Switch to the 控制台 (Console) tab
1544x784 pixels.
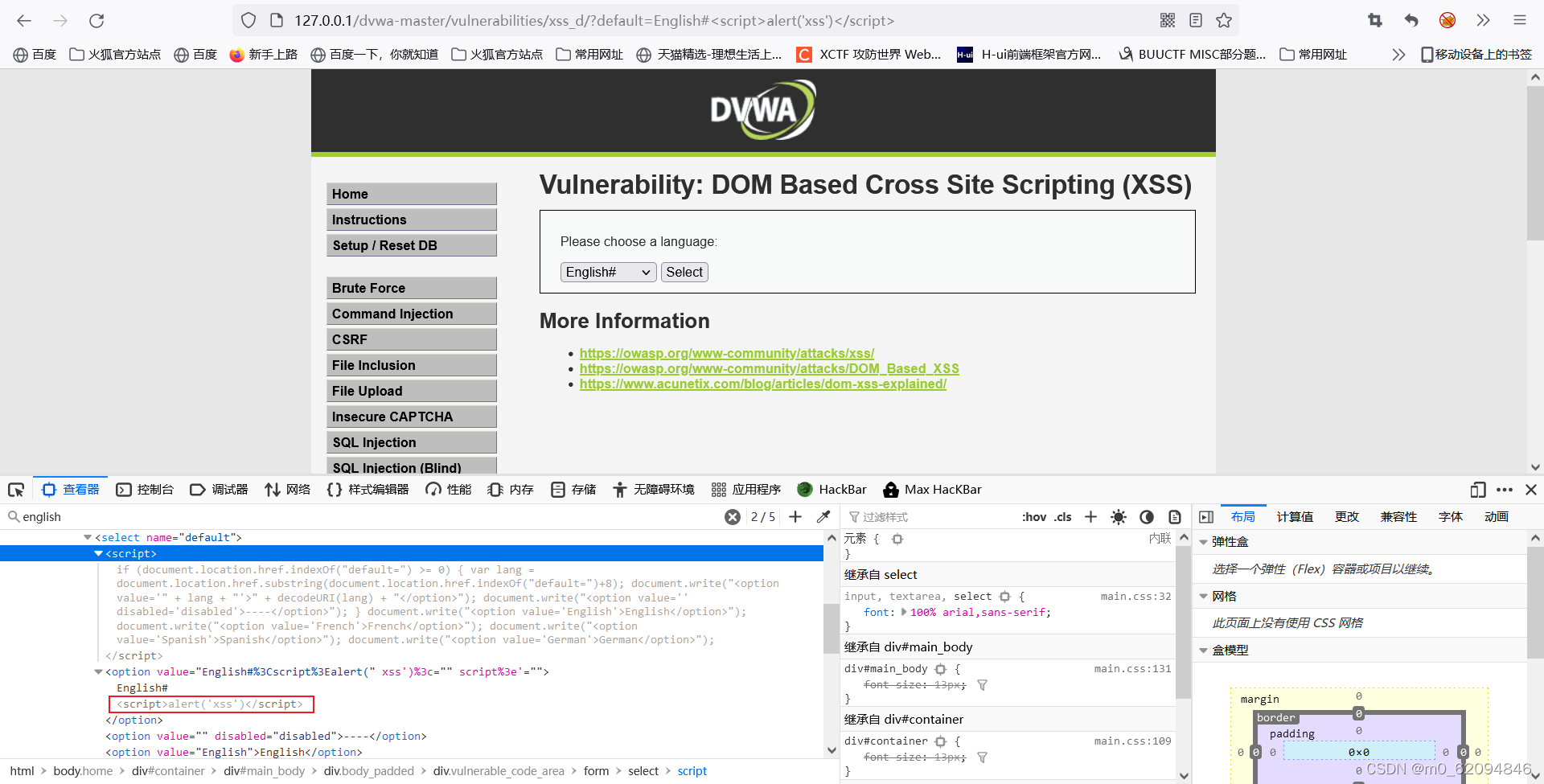[x=145, y=490]
